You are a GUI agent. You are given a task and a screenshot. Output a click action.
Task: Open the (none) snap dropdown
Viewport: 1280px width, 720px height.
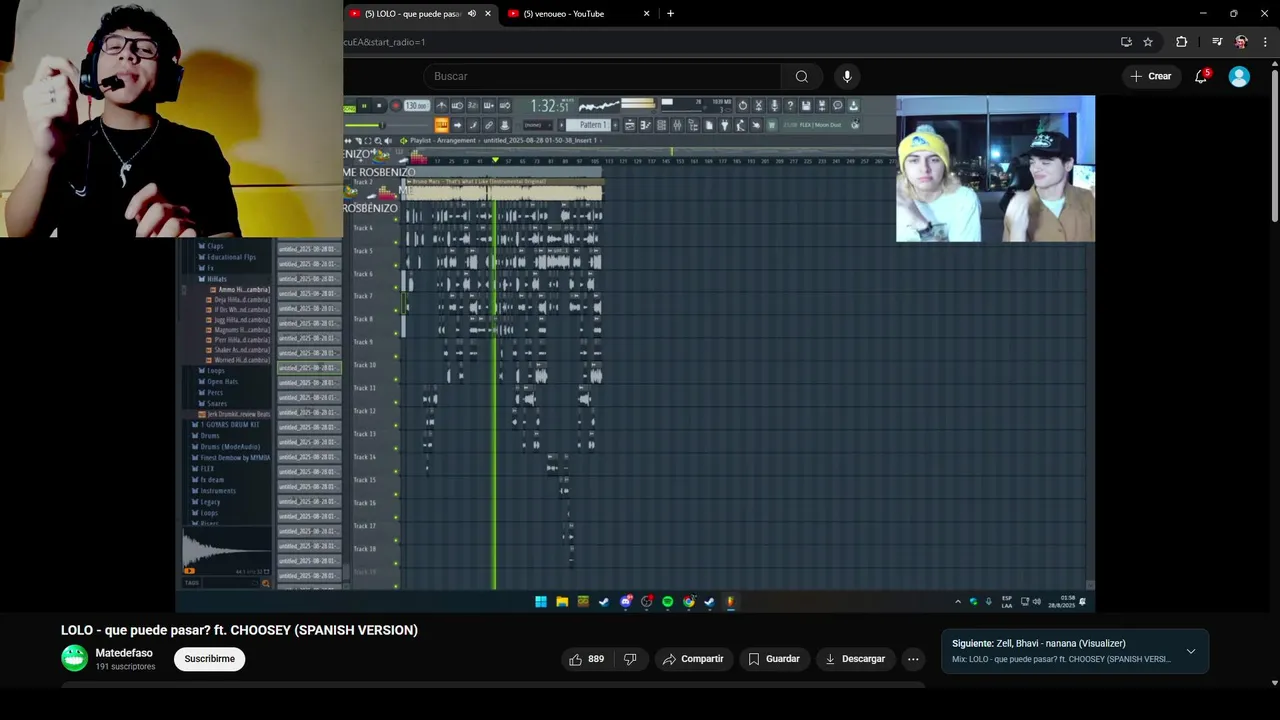pos(538,125)
